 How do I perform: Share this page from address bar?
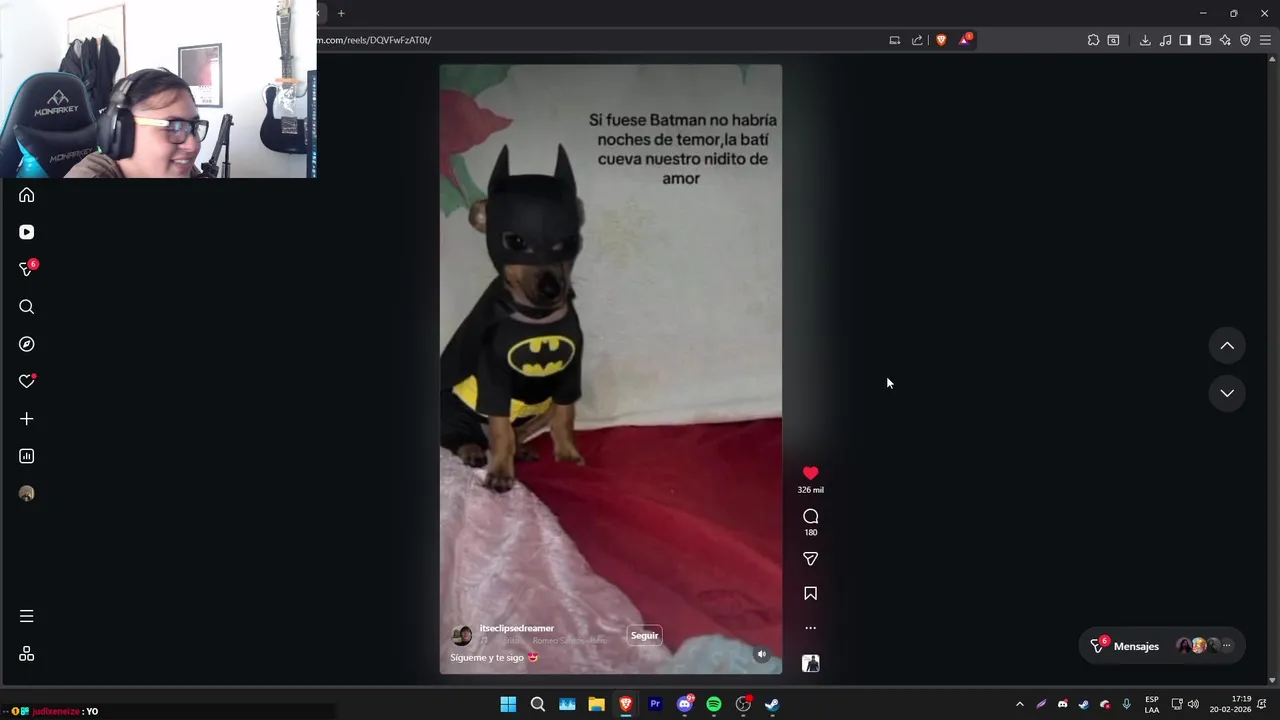[917, 40]
